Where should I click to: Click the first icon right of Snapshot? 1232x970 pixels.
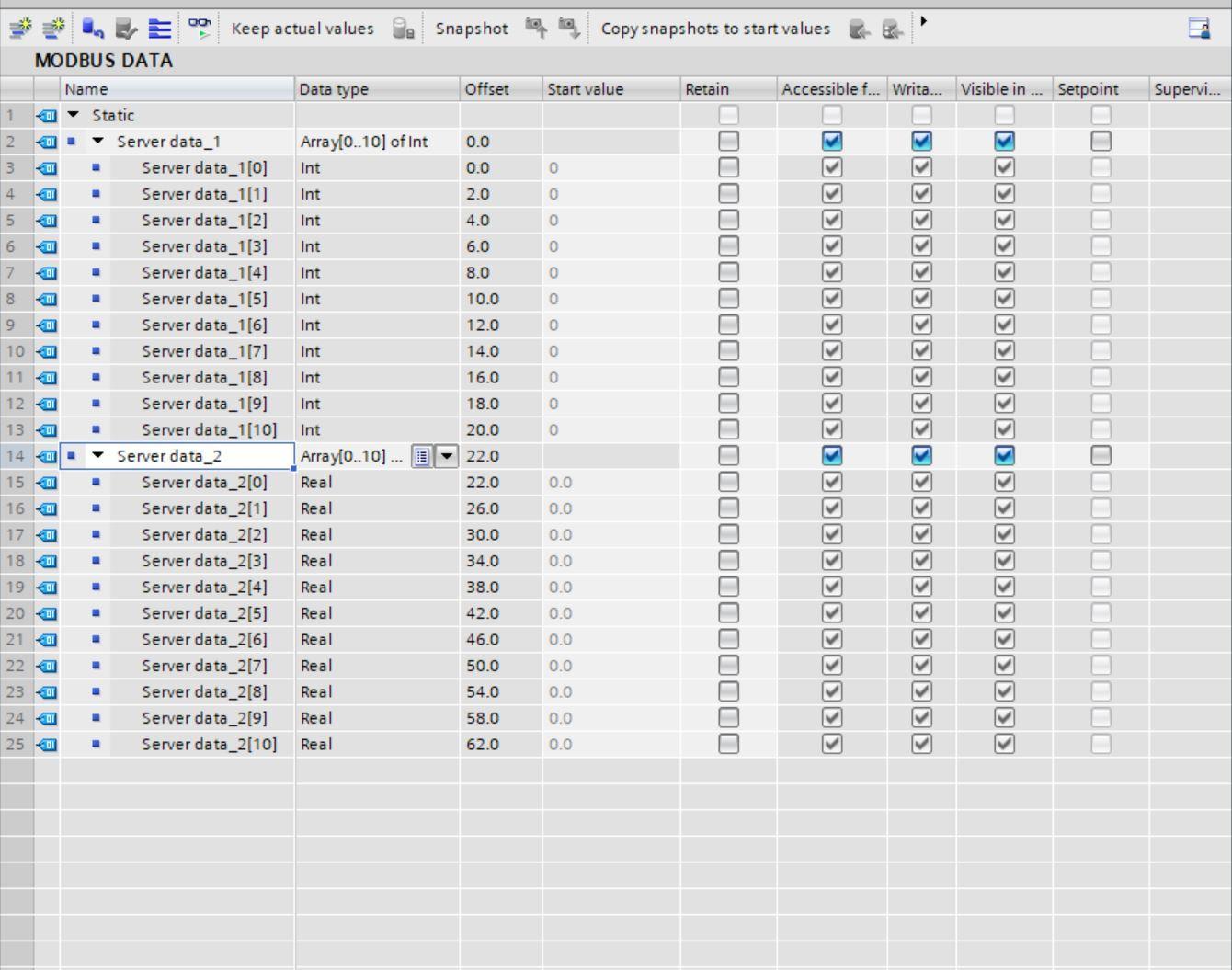pos(536,29)
